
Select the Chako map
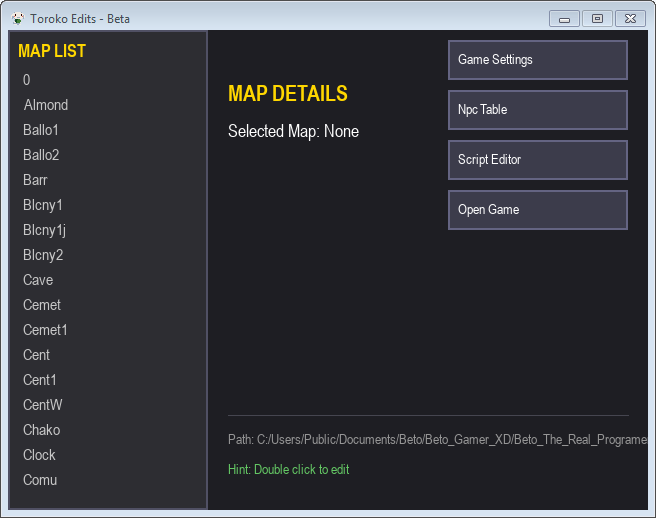[x=41, y=430]
